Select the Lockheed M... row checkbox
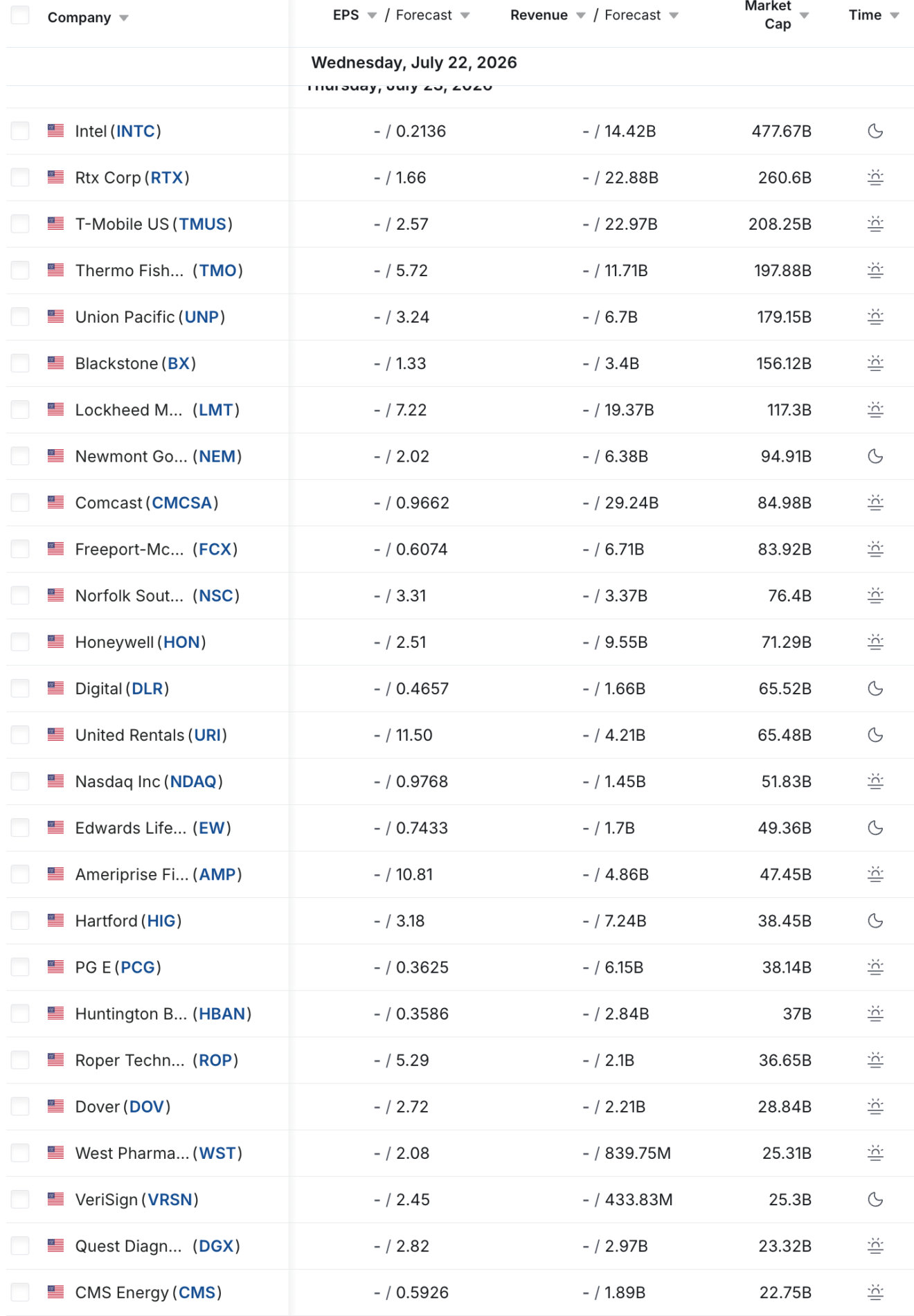Image resolution: width=914 pixels, height=1316 pixels. pyautogui.click(x=20, y=410)
